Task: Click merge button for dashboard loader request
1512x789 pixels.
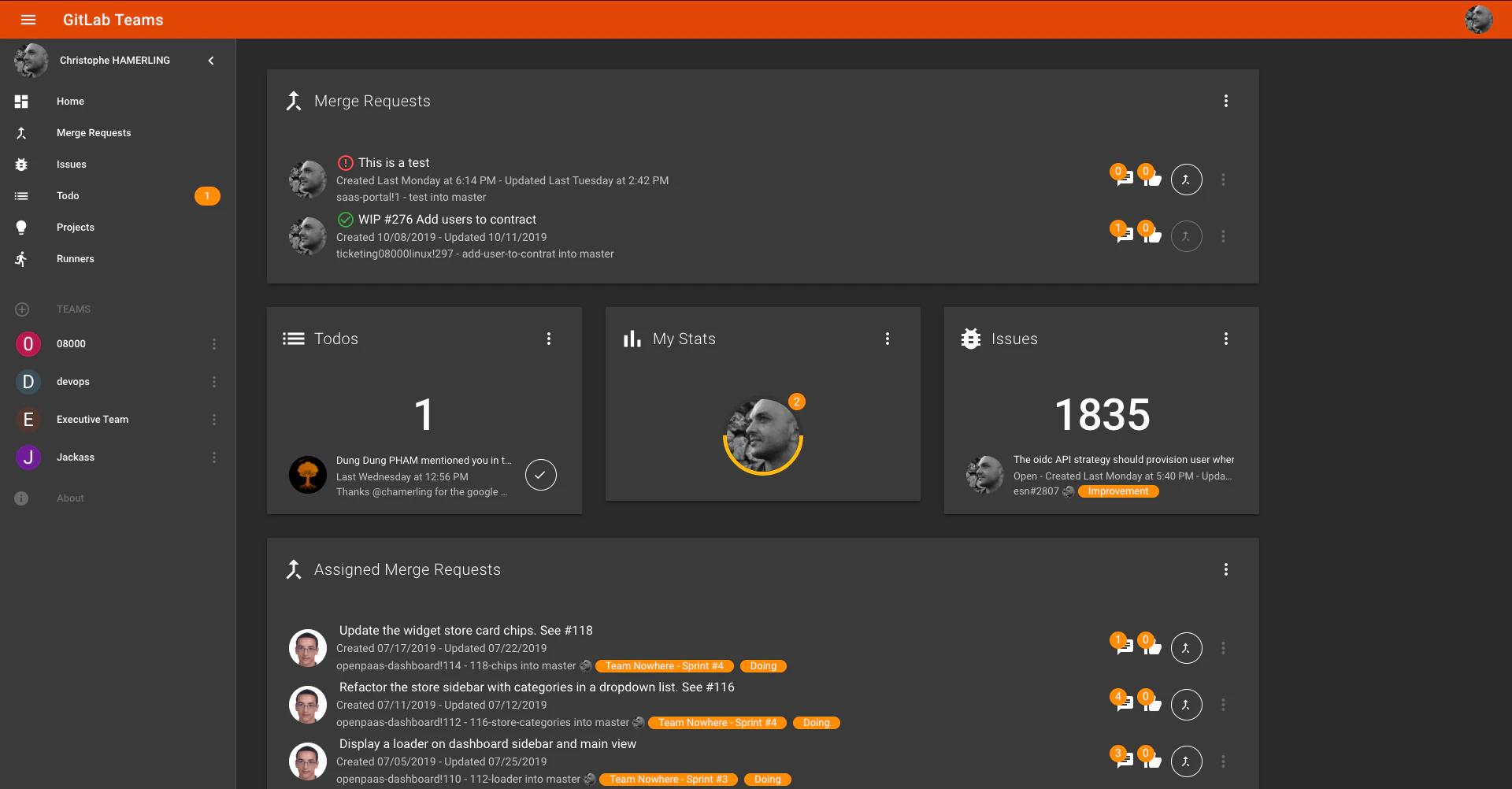Action: (x=1186, y=761)
